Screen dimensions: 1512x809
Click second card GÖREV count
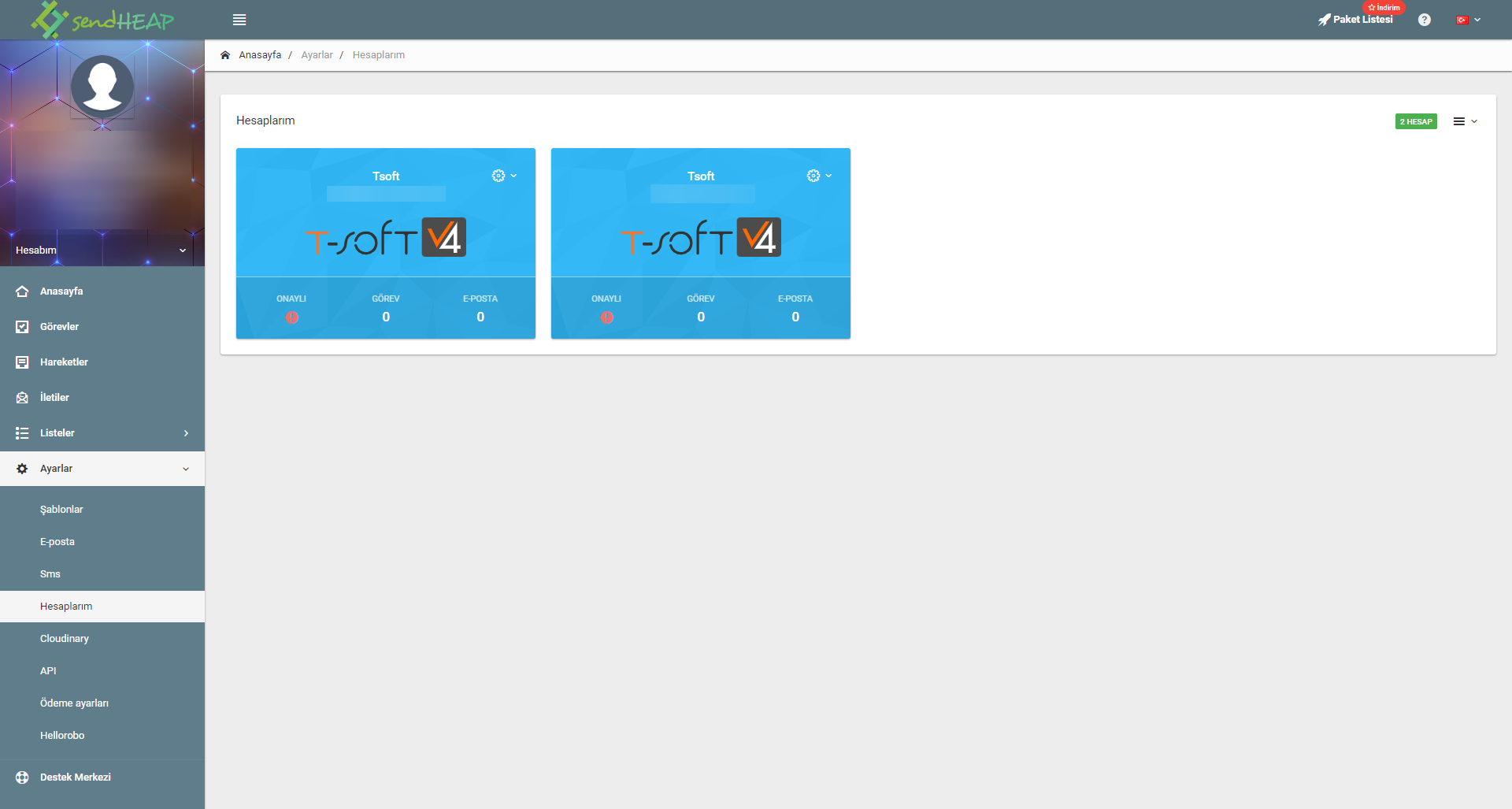pos(701,317)
